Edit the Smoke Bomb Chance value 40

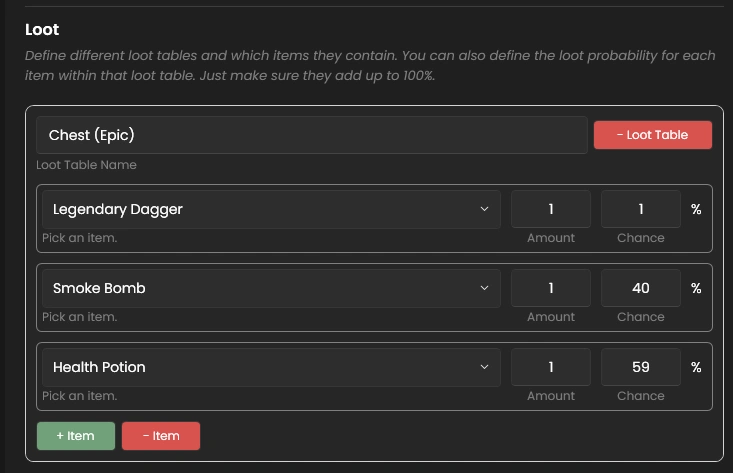(640, 288)
